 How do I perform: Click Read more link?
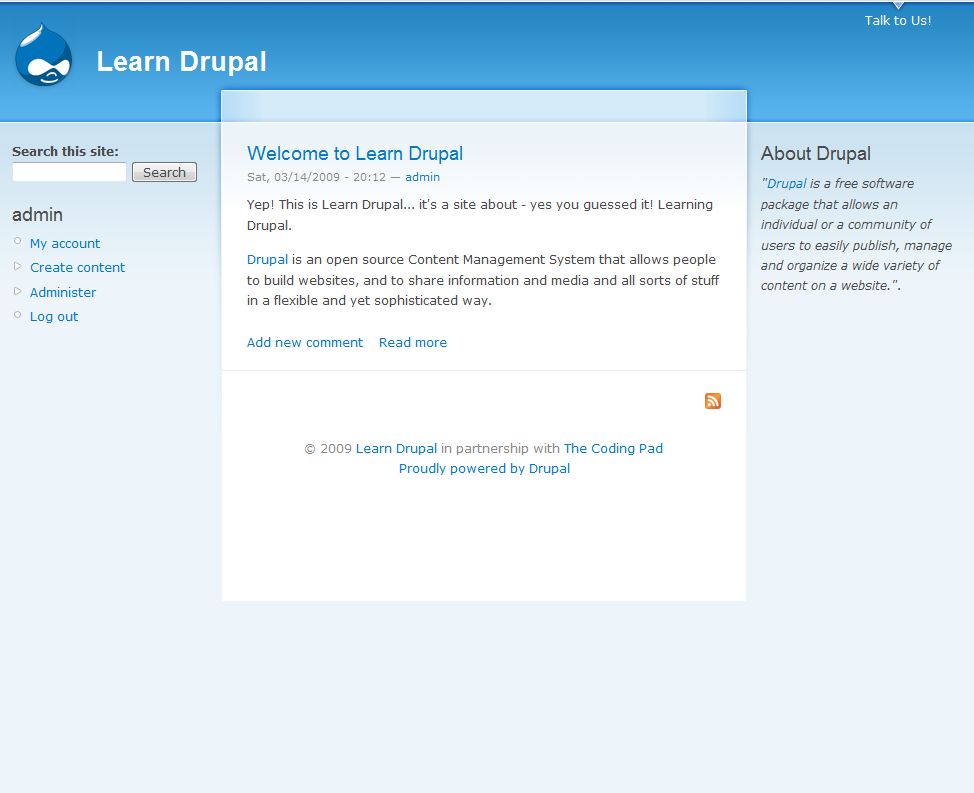coord(412,343)
